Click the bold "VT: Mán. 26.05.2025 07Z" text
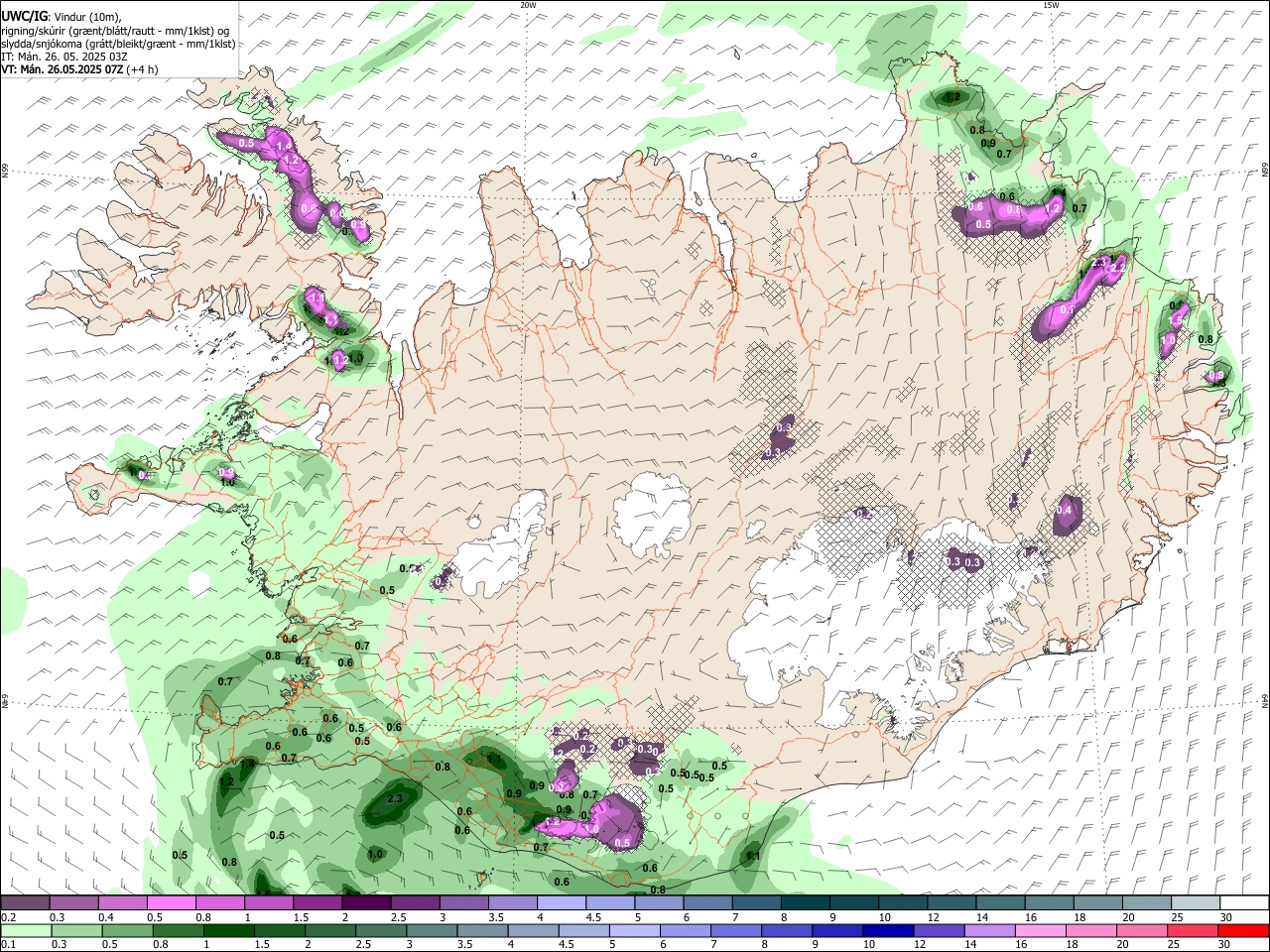1270x952 pixels. [x=62, y=69]
